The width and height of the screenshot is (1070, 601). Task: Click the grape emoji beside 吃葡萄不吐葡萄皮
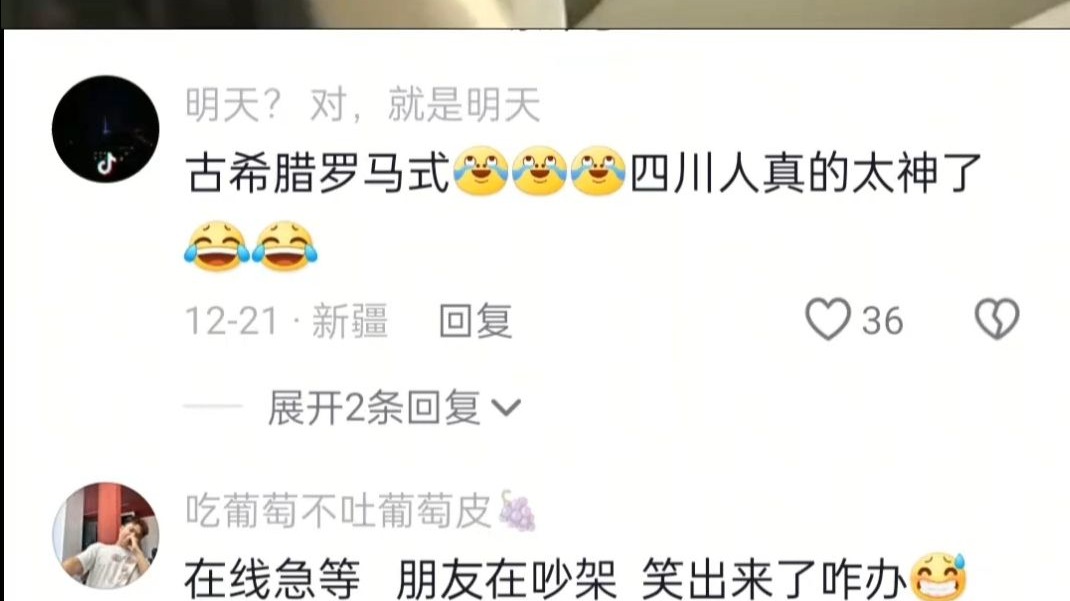click(x=517, y=511)
